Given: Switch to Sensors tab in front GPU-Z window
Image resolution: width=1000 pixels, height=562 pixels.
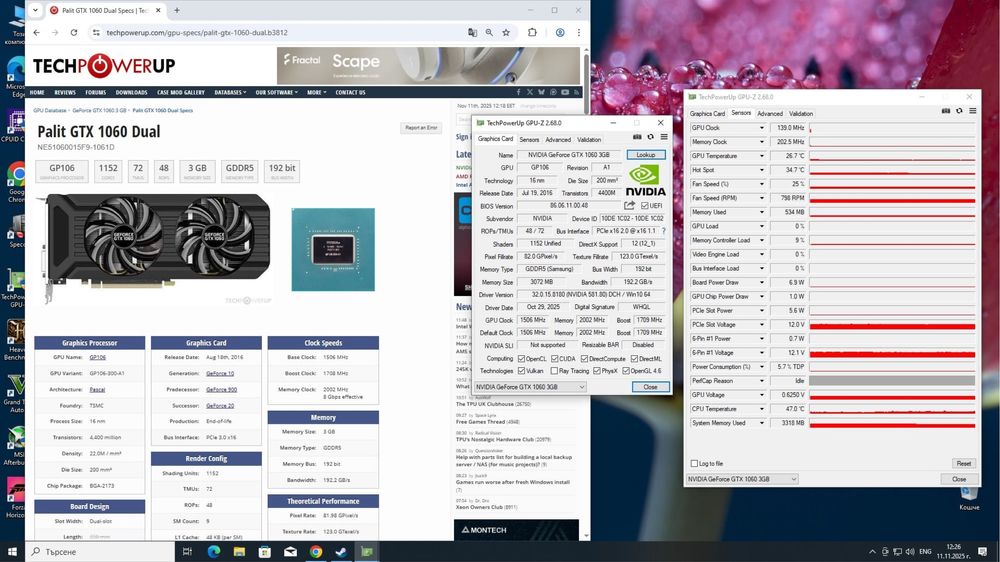Looking at the screenshot, I should point(529,140).
